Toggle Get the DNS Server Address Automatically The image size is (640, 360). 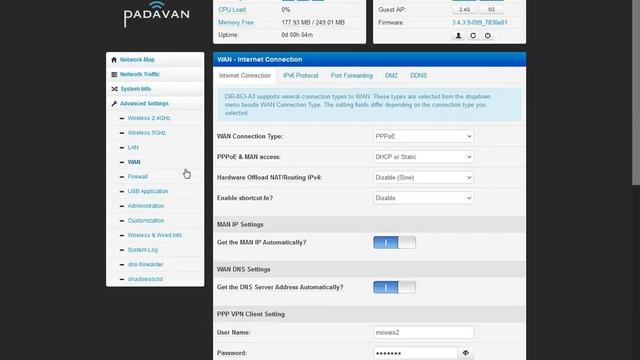394,287
